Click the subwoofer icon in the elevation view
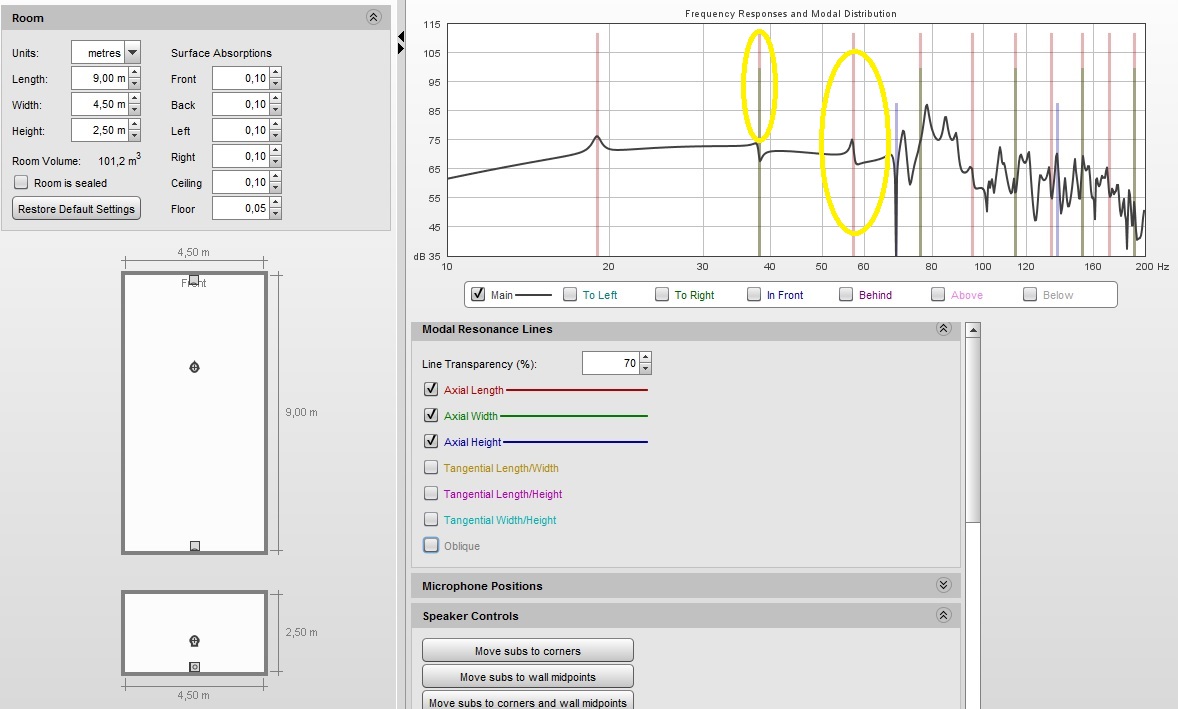 (x=195, y=666)
